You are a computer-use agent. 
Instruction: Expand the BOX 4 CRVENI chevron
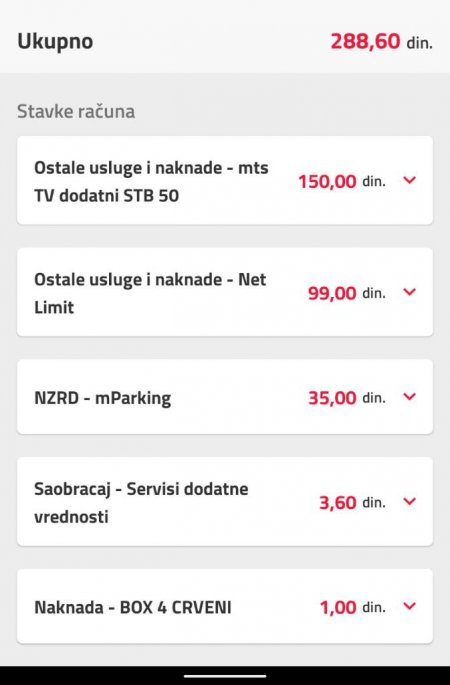pyautogui.click(x=409, y=606)
